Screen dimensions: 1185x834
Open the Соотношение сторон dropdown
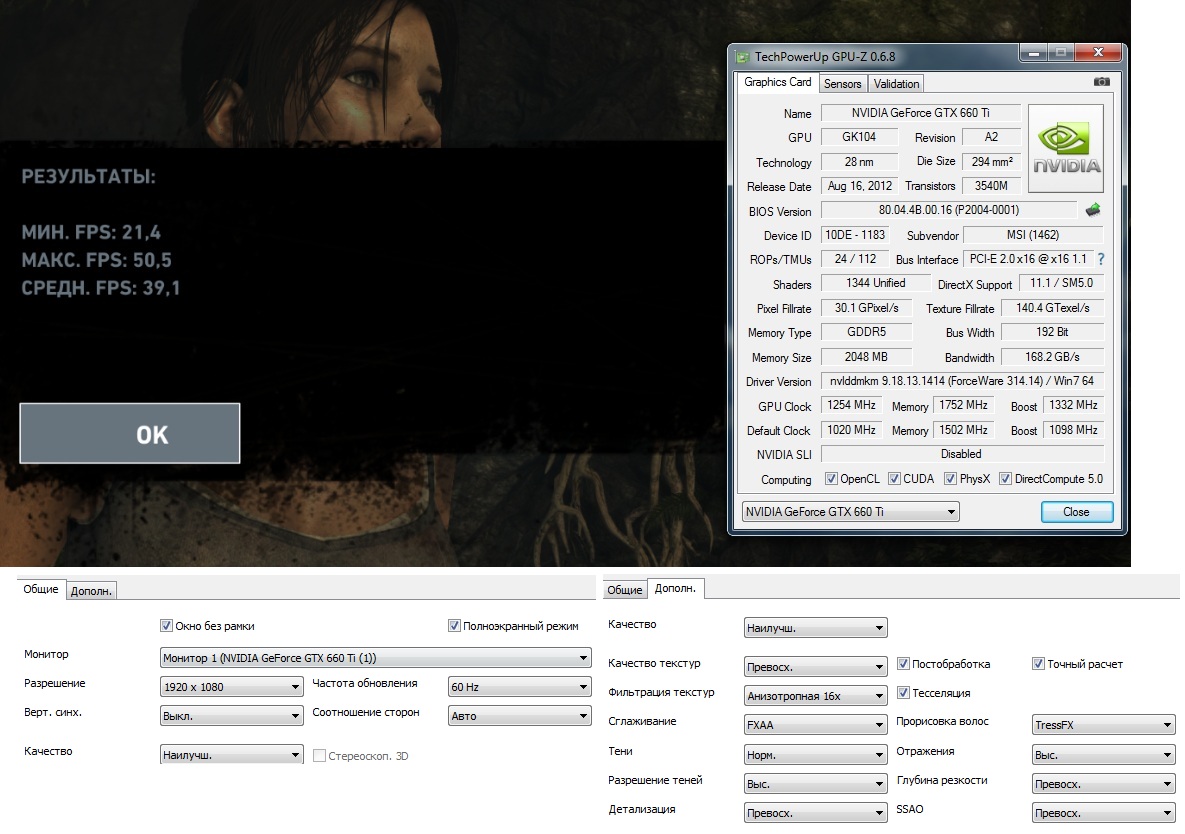(x=519, y=716)
